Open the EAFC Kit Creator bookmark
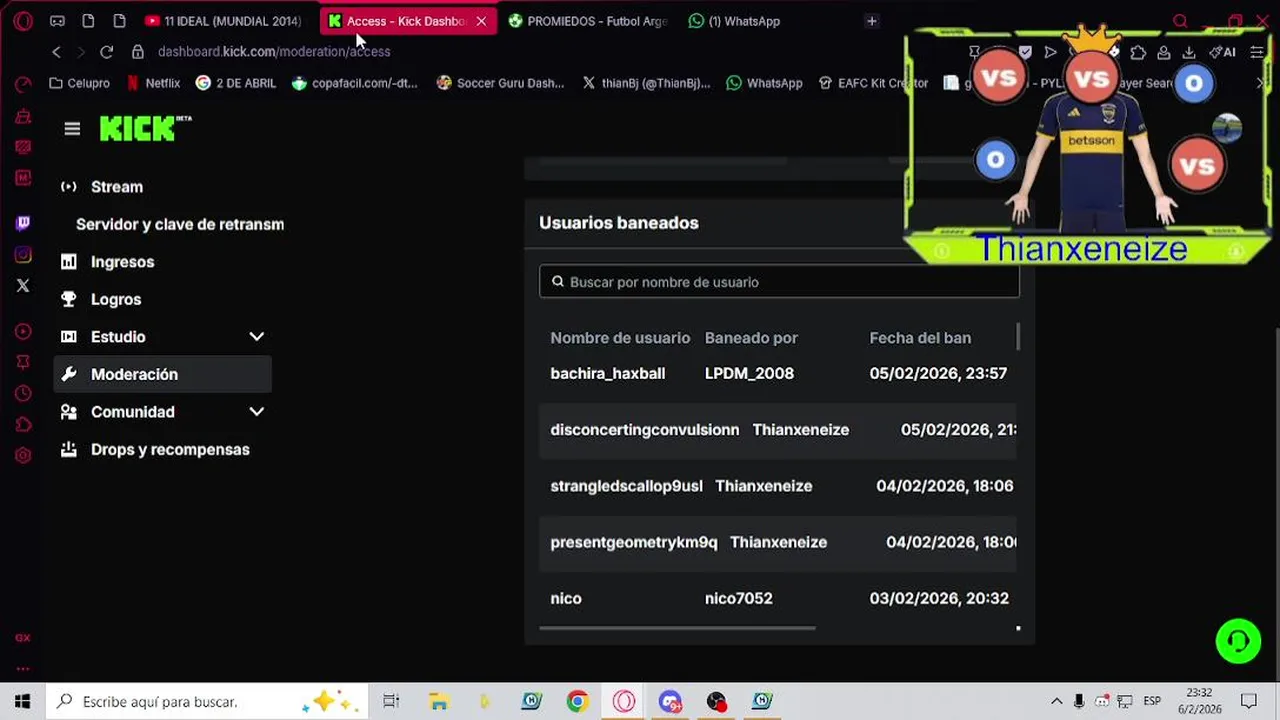The height and width of the screenshot is (720, 1280). 873,83
